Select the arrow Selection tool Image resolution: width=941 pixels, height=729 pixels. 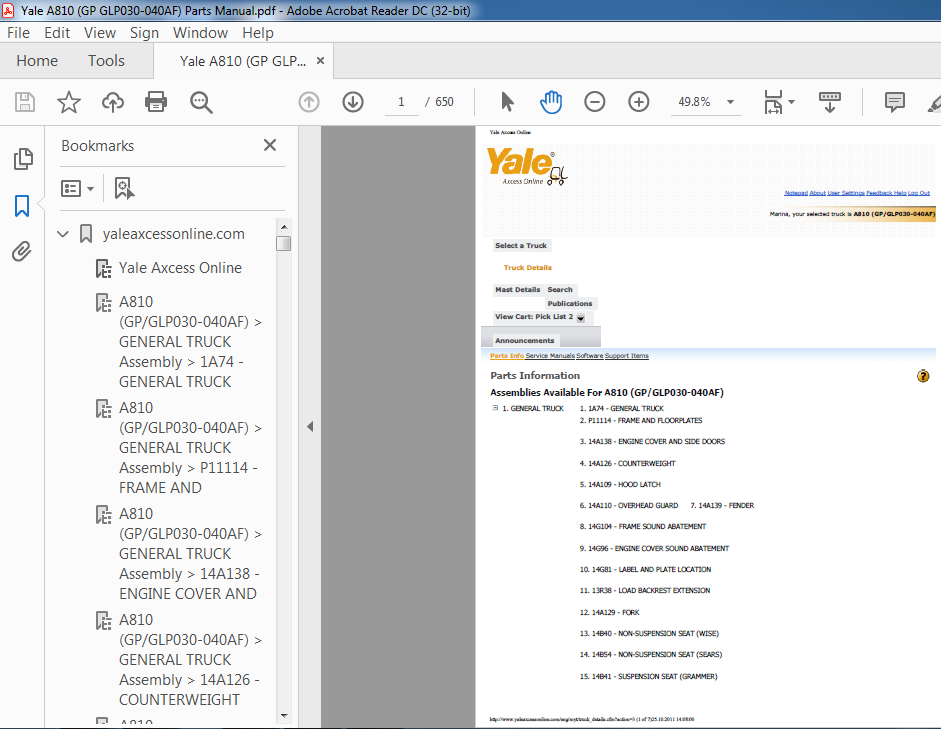pyautogui.click(x=507, y=102)
